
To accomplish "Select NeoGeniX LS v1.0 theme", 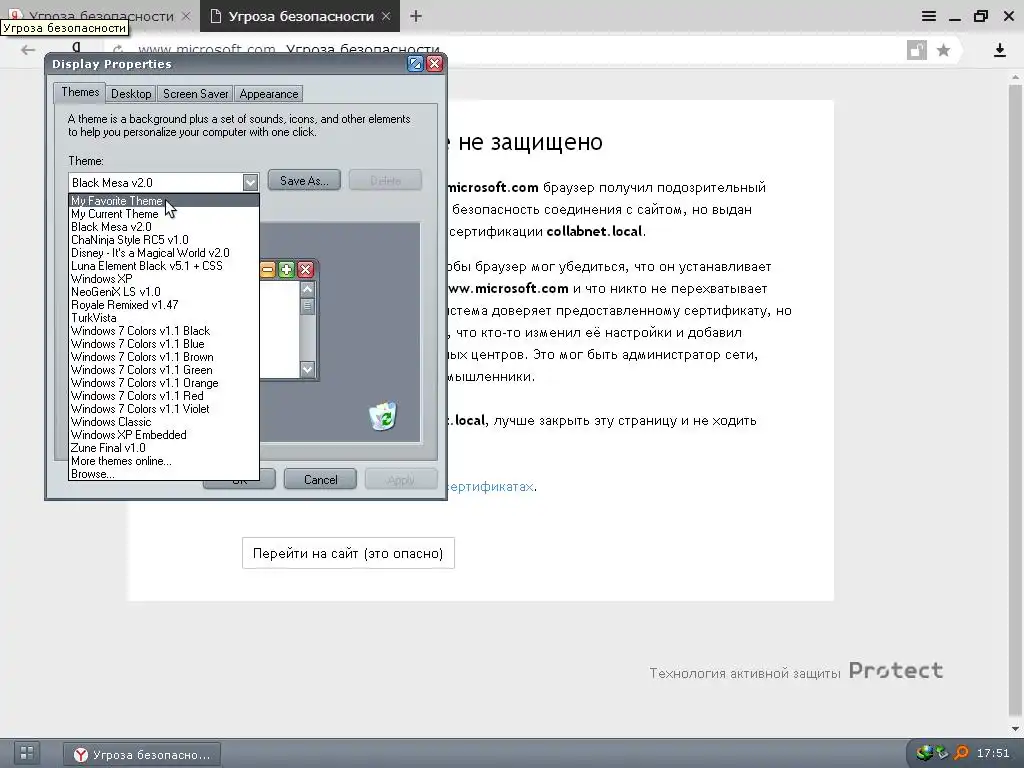I will click(164, 292).
